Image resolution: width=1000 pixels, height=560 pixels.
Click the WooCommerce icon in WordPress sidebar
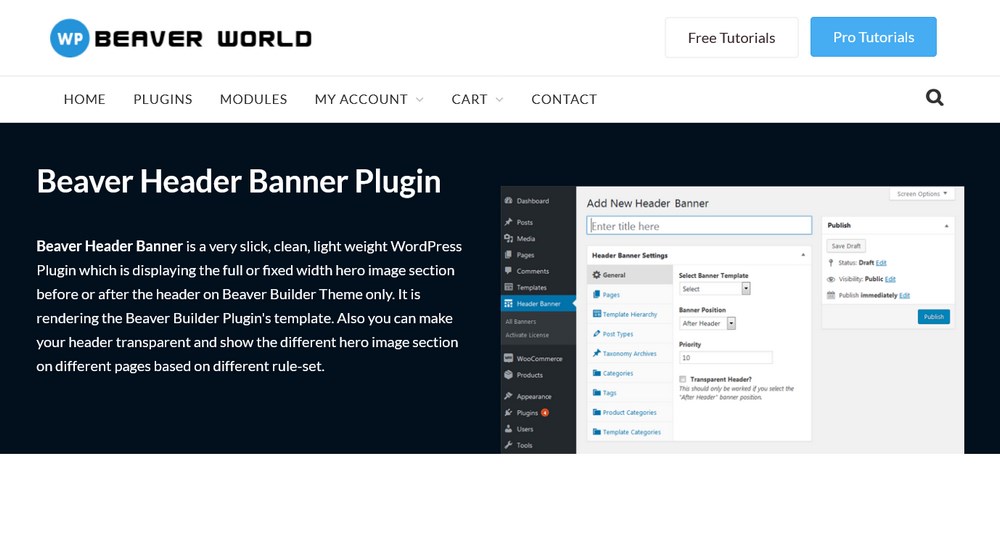pyautogui.click(x=508, y=358)
